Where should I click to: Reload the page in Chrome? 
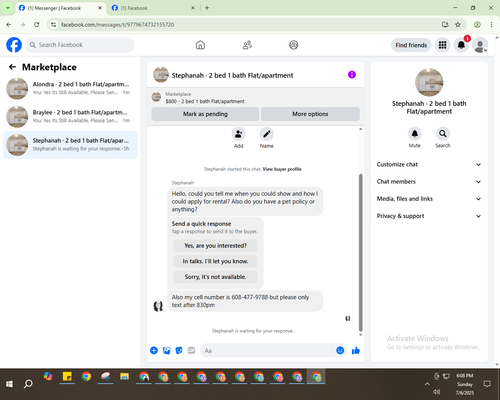tap(37, 25)
